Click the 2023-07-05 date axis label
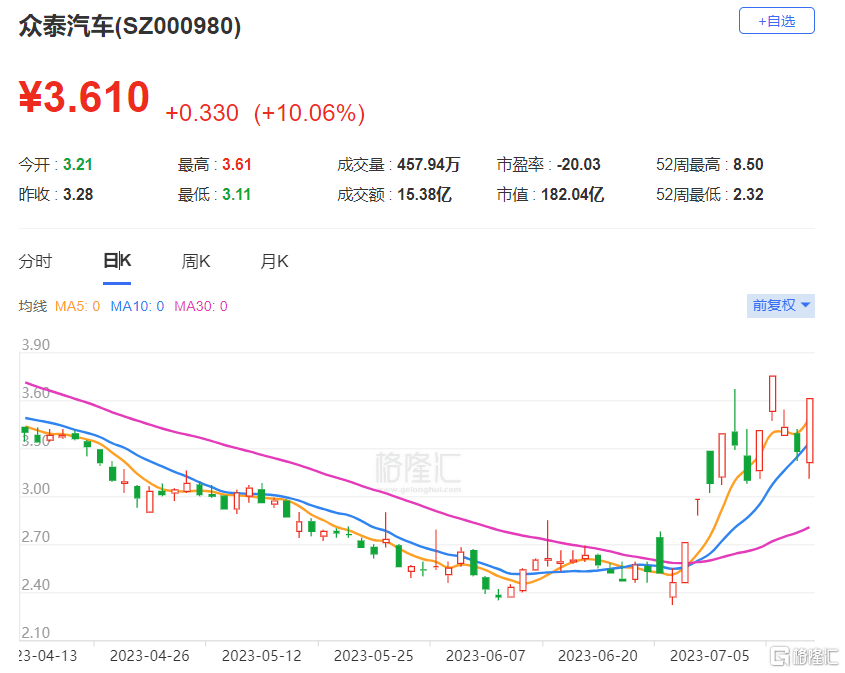The width and height of the screenshot is (845, 673). click(707, 655)
